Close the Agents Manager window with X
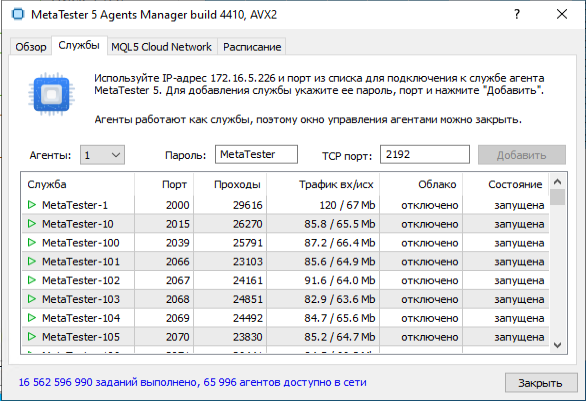The height and width of the screenshot is (401, 586). [562, 15]
